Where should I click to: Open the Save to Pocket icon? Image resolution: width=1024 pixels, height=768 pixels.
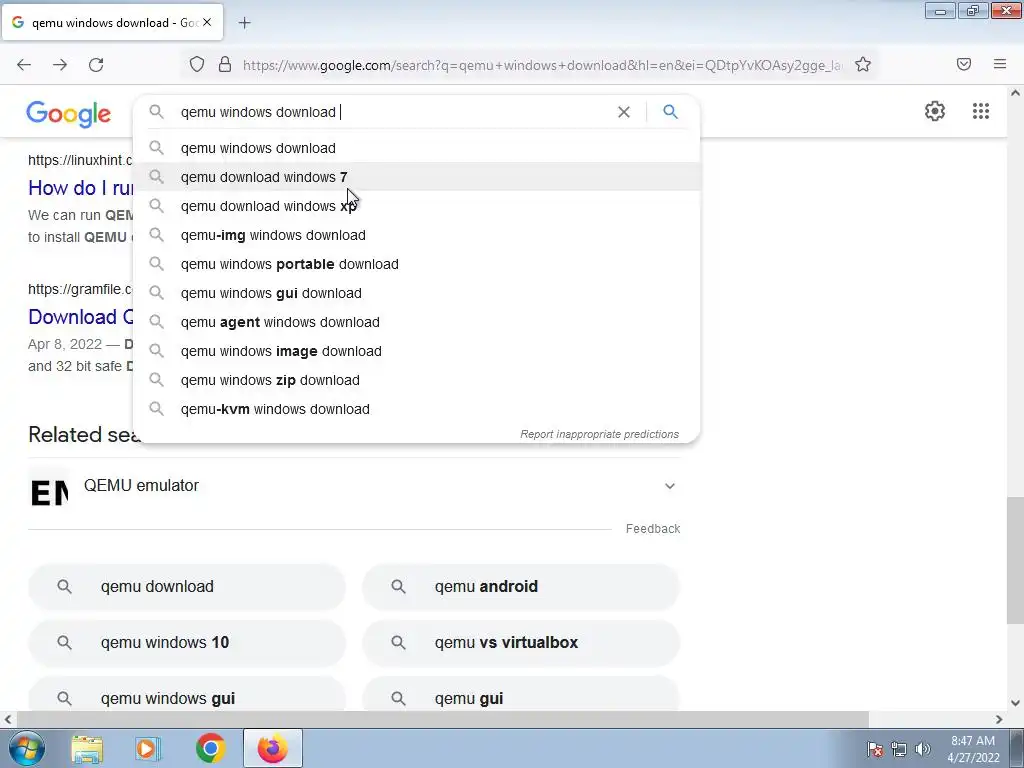click(x=964, y=64)
